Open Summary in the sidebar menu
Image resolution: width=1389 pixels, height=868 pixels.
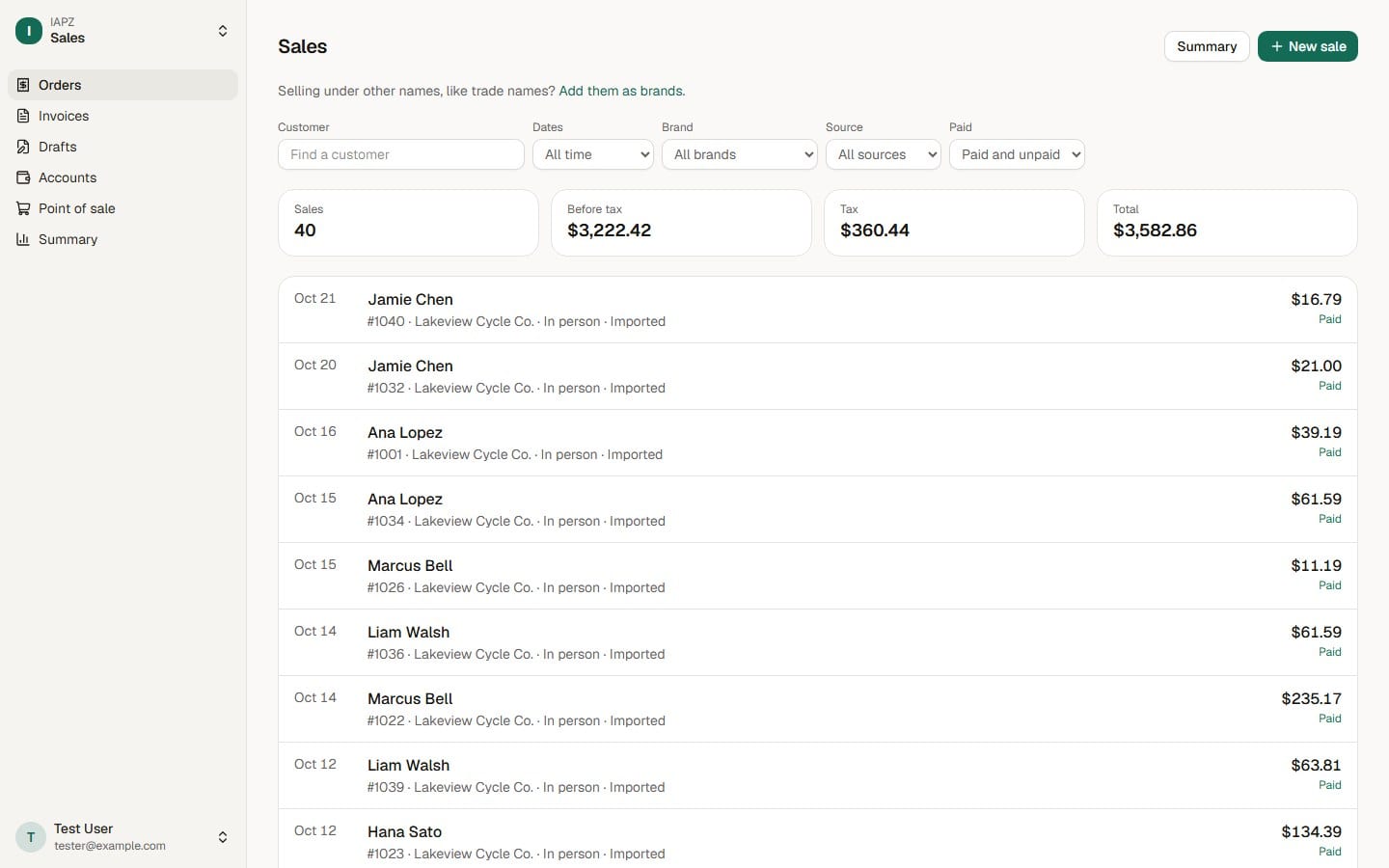tap(123, 239)
